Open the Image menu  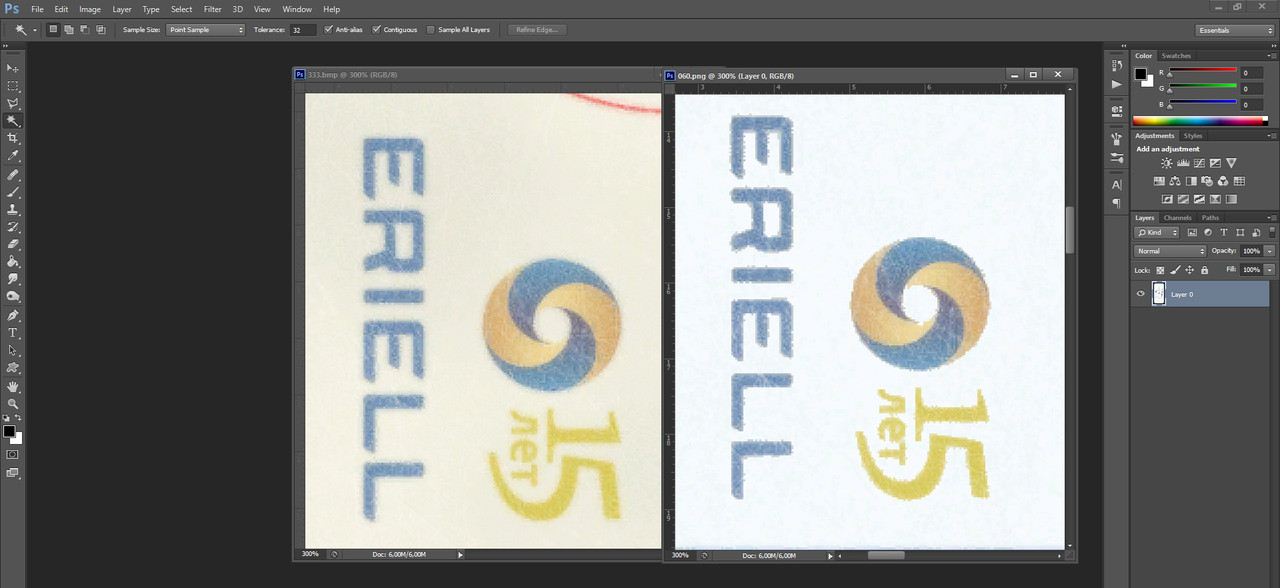coord(90,9)
